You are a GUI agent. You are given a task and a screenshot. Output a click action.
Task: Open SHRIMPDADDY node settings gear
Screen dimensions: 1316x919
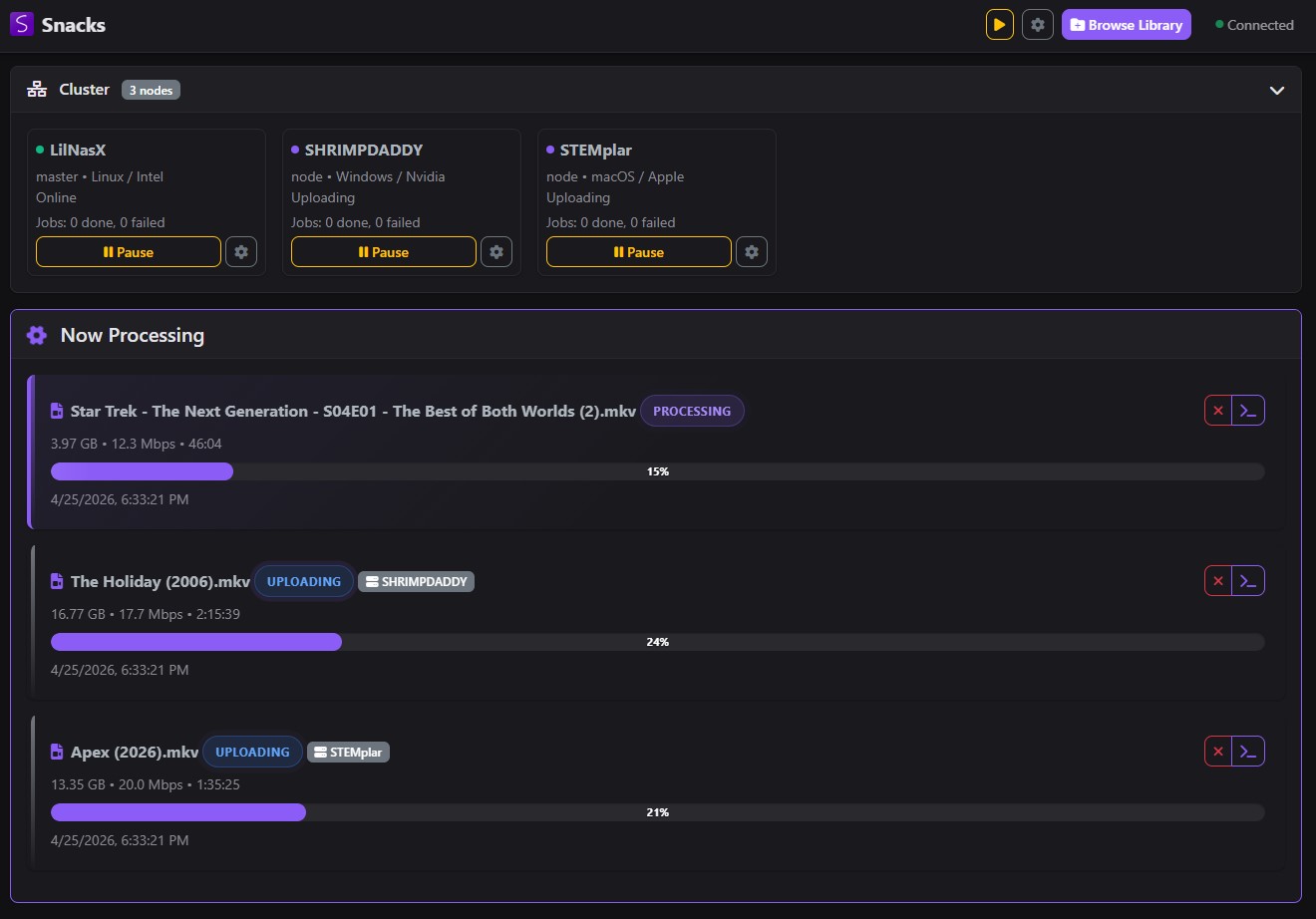496,252
